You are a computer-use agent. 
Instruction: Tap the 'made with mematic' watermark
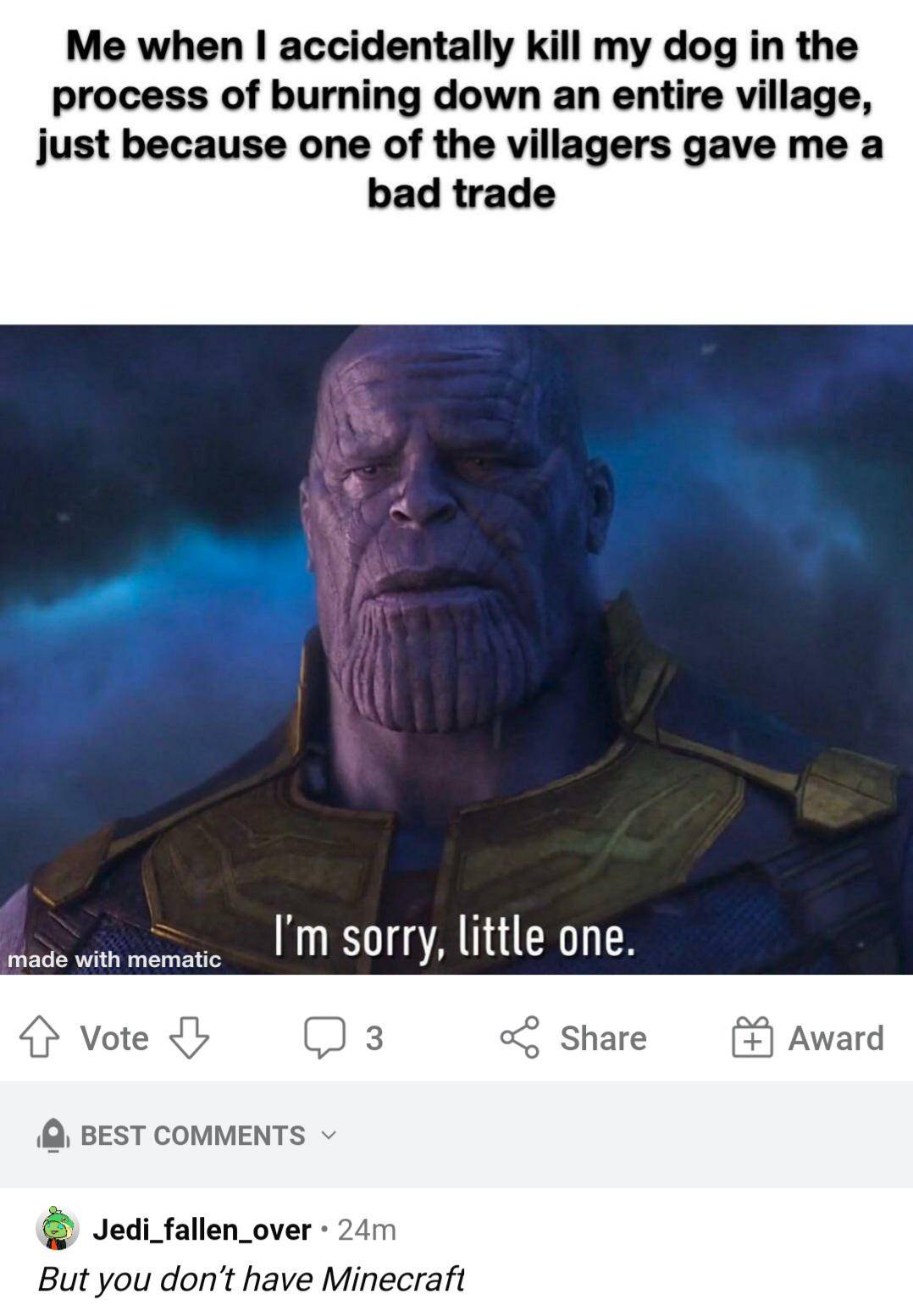114,959
